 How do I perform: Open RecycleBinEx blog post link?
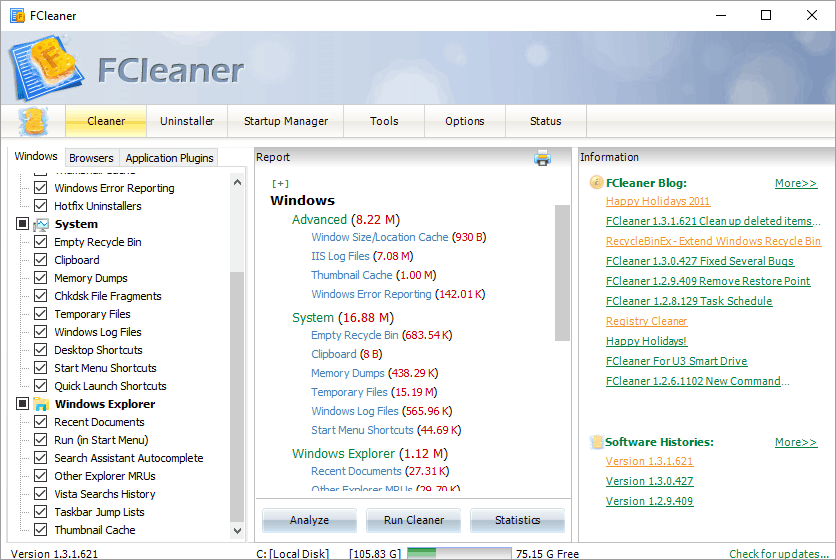(713, 241)
